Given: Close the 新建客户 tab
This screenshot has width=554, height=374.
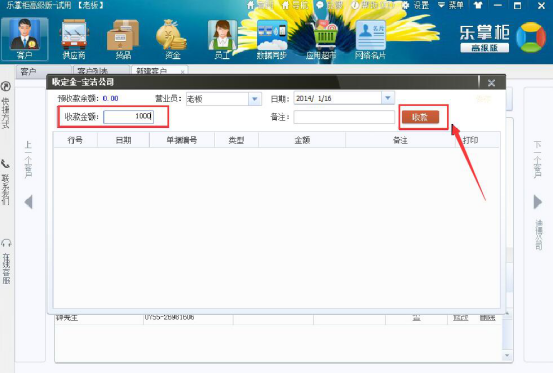Looking at the screenshot, I should click(182, 72).
